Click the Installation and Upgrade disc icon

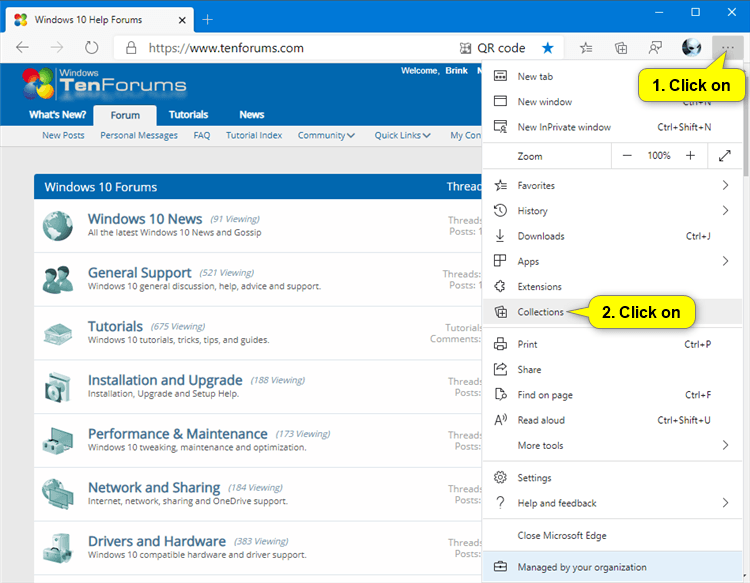pos(57,387)
